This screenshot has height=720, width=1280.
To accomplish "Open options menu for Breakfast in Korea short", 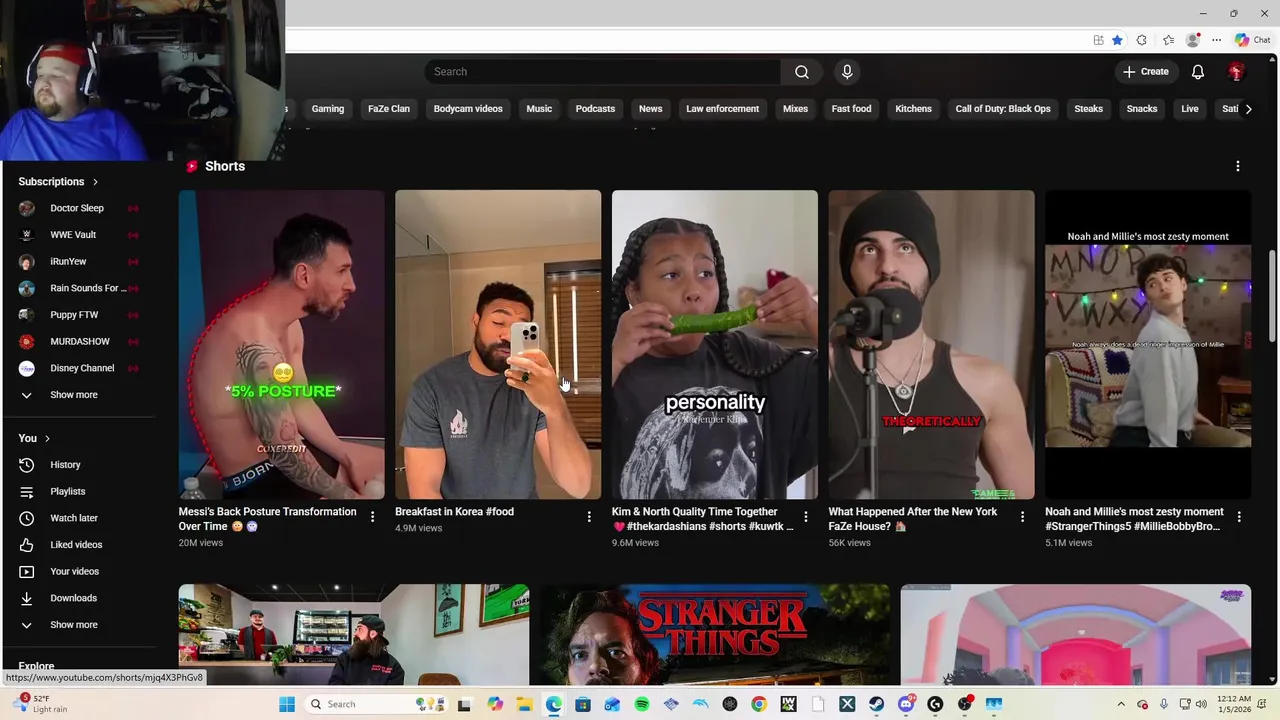I will point(589,517).
